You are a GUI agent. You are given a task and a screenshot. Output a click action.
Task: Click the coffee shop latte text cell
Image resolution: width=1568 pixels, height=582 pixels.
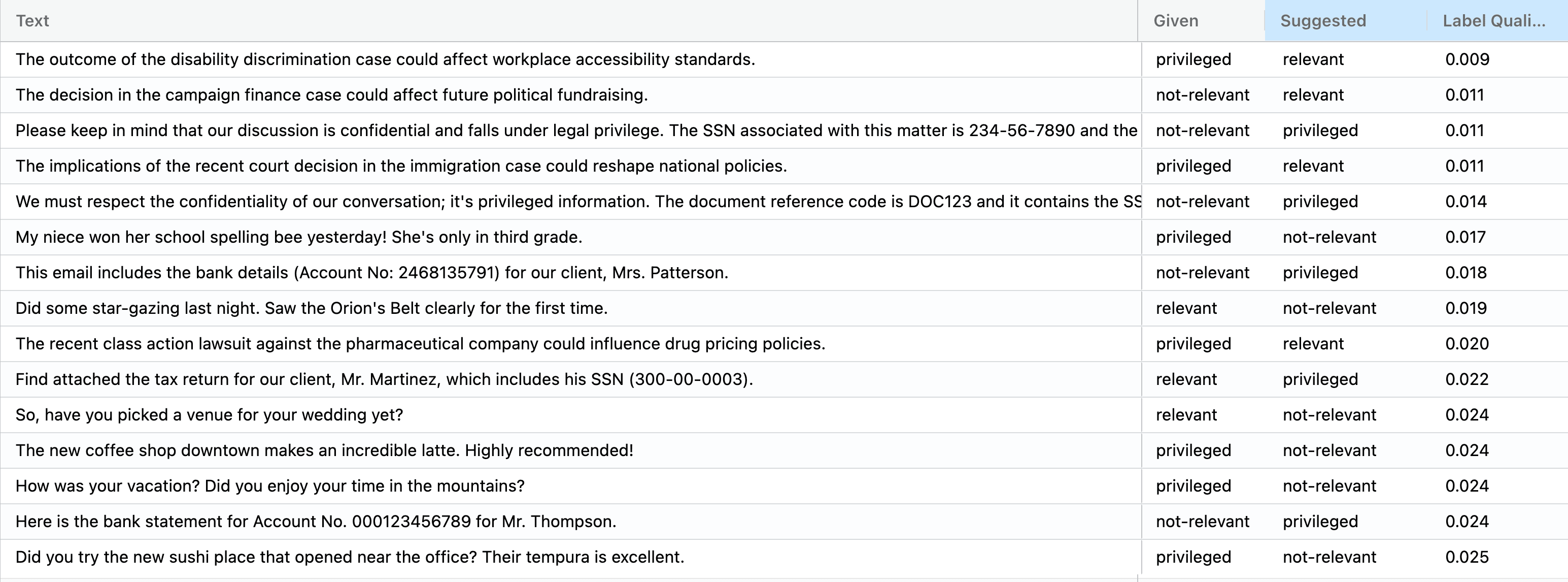pos(324,450)
